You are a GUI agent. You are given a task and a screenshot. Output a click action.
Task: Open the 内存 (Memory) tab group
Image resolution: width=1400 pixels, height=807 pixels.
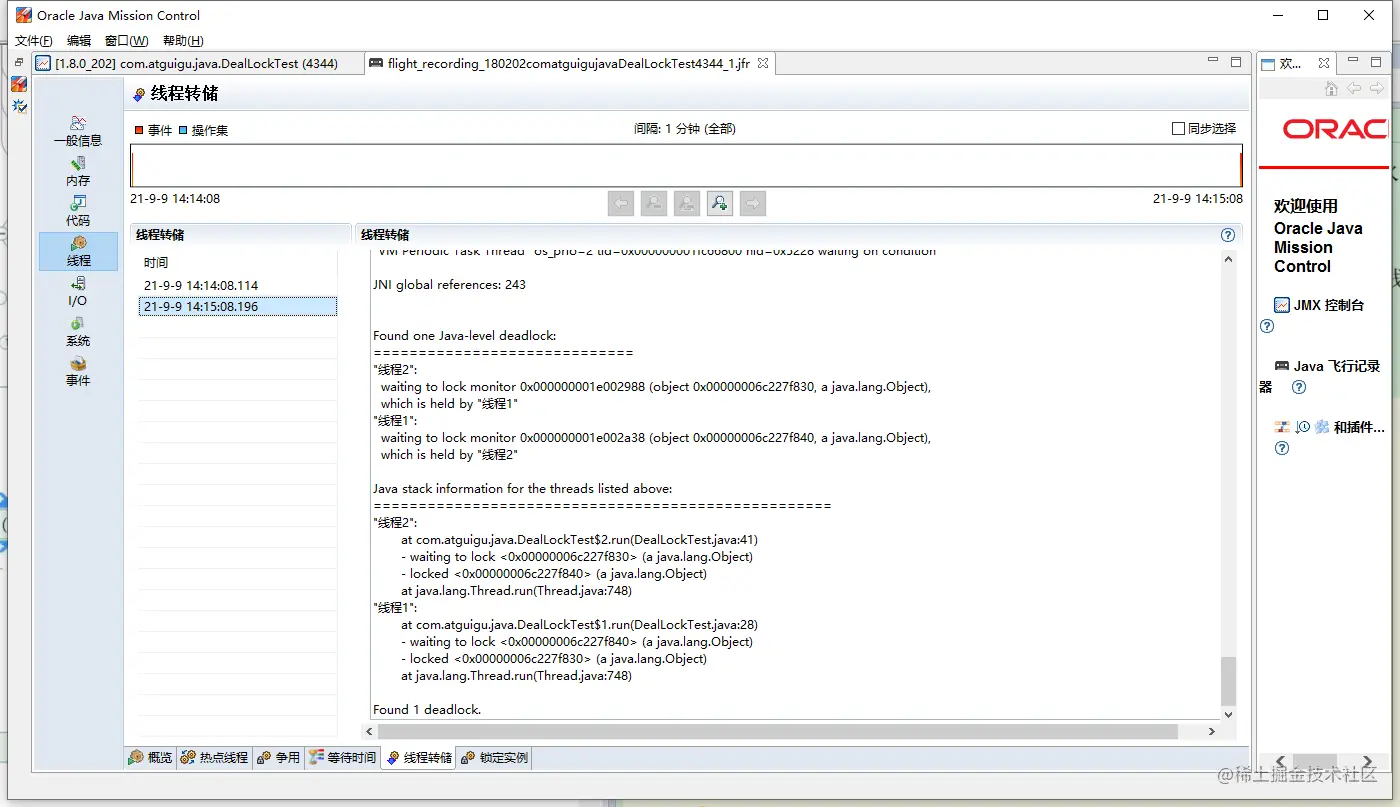(78, 171)
